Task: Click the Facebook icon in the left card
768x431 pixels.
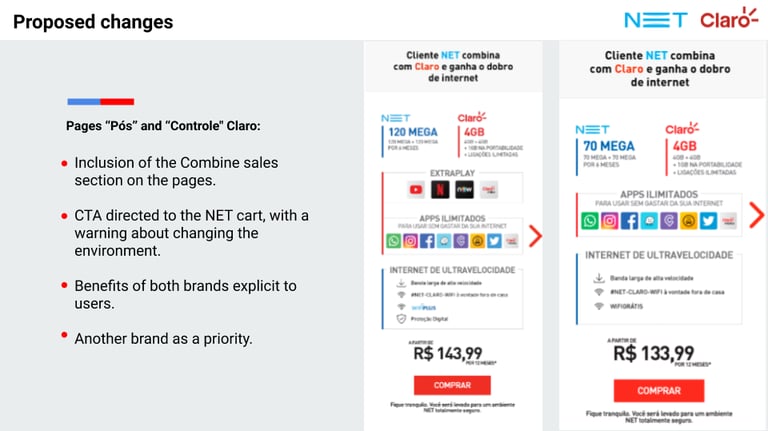Action: (x=427, y=241)
